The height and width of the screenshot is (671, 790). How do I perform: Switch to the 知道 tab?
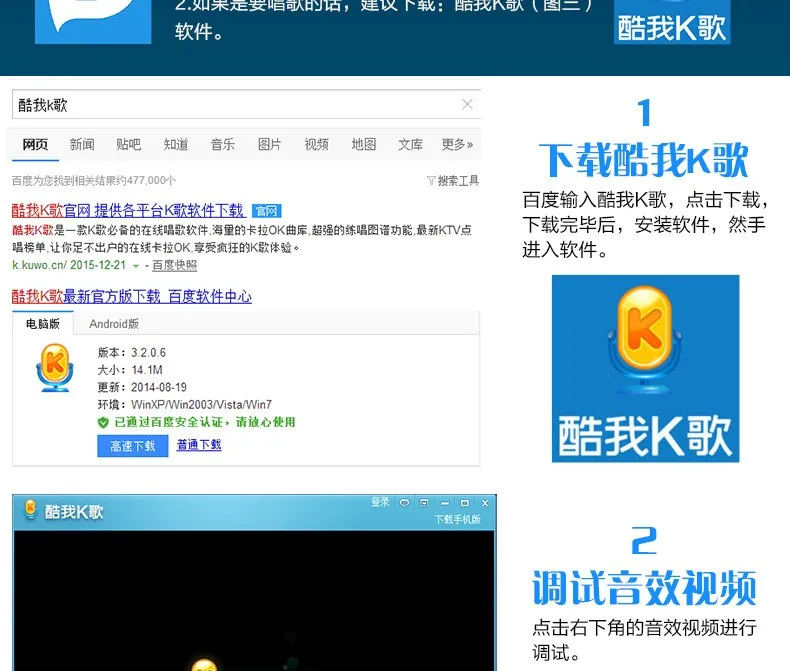(176, 145)
